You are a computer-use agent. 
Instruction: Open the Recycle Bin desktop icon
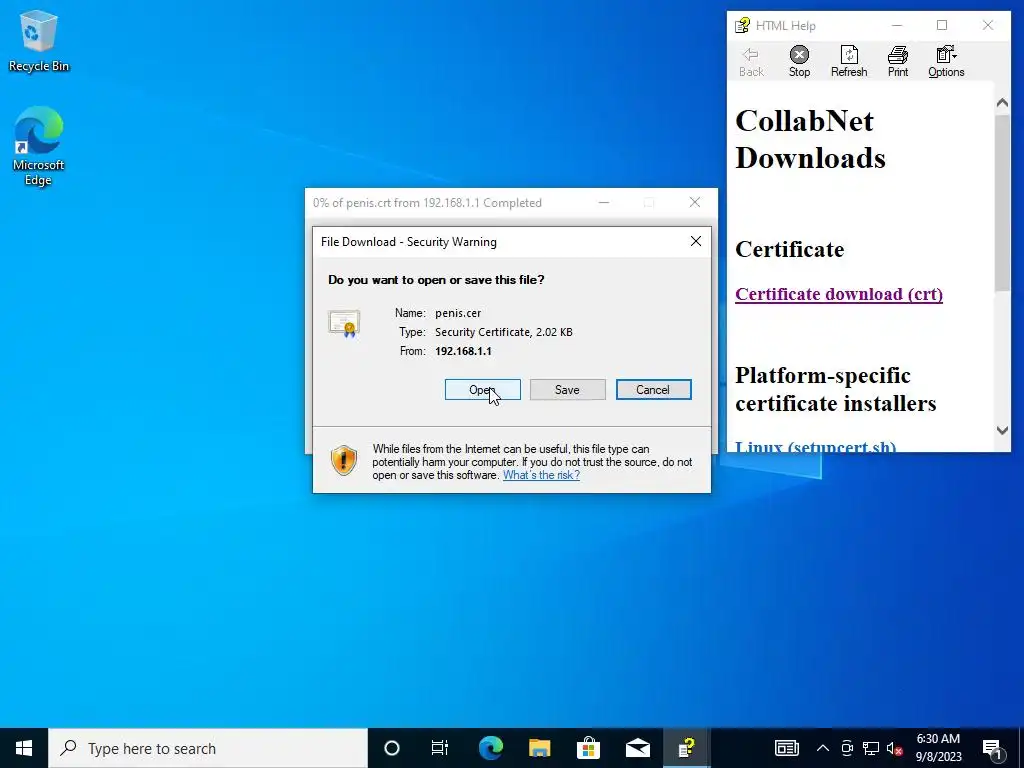(x=39, y=41)
